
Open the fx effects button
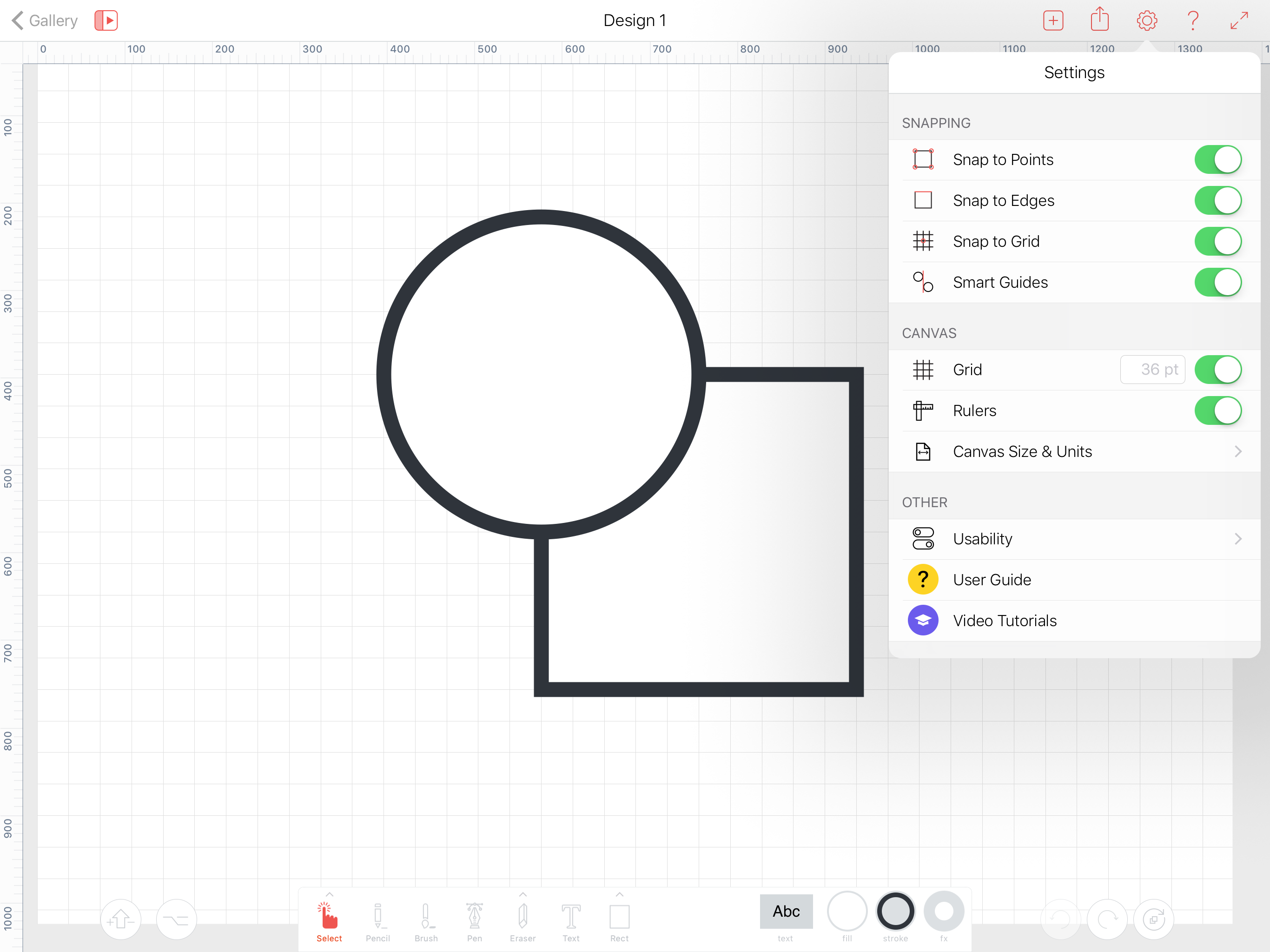coord(943,911)
